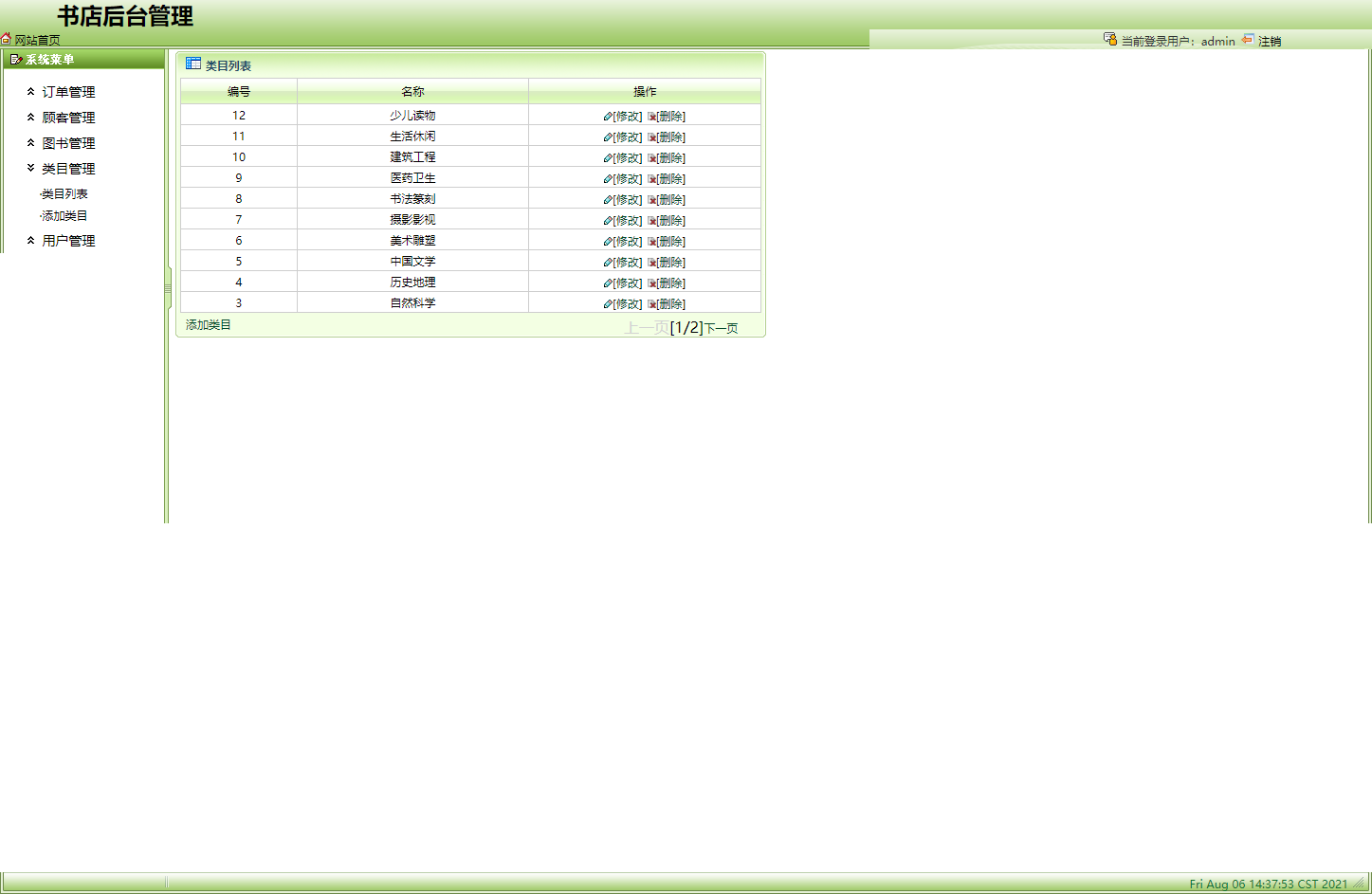This screenshot has width=1372, height=894.
Task: Click the 书店后台管理 page title
Action: tap(125, 16)
